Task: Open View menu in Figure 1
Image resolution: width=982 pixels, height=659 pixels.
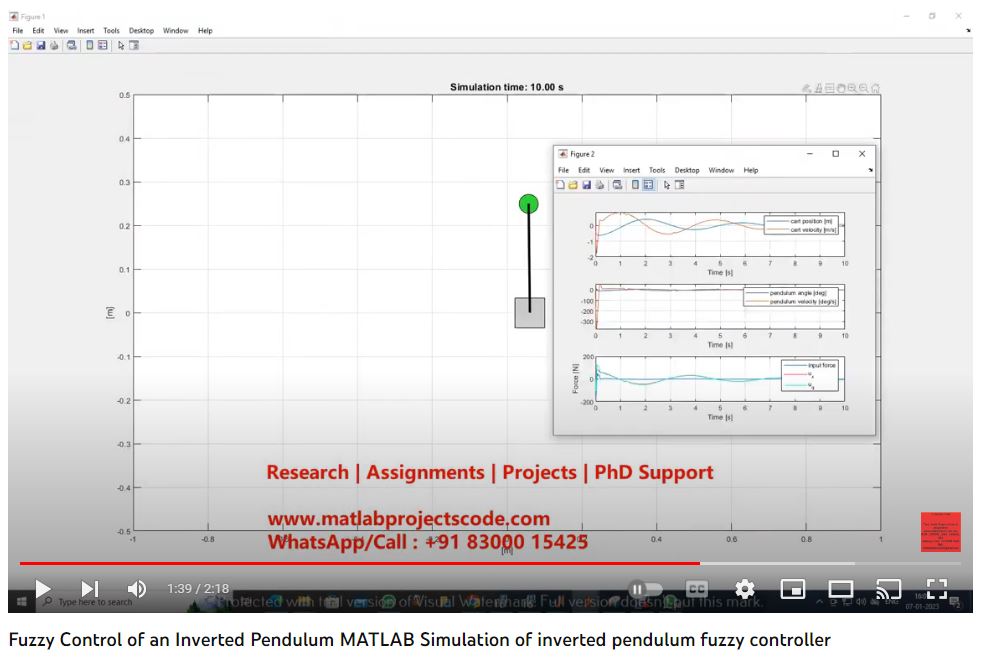Action: [61, 30]
